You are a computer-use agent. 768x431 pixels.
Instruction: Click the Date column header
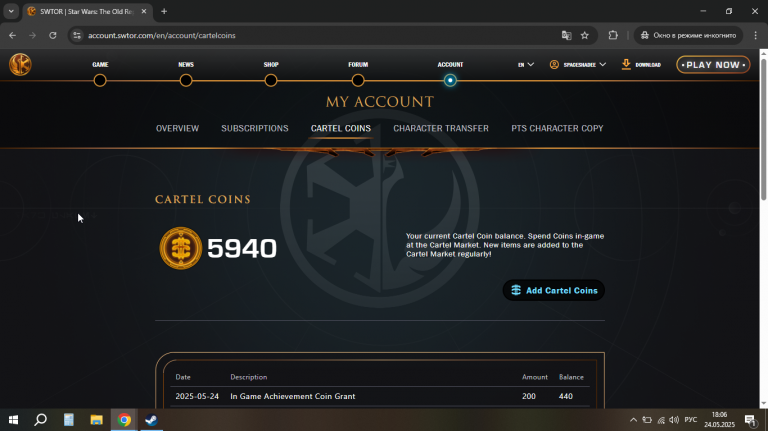(183, 377)
